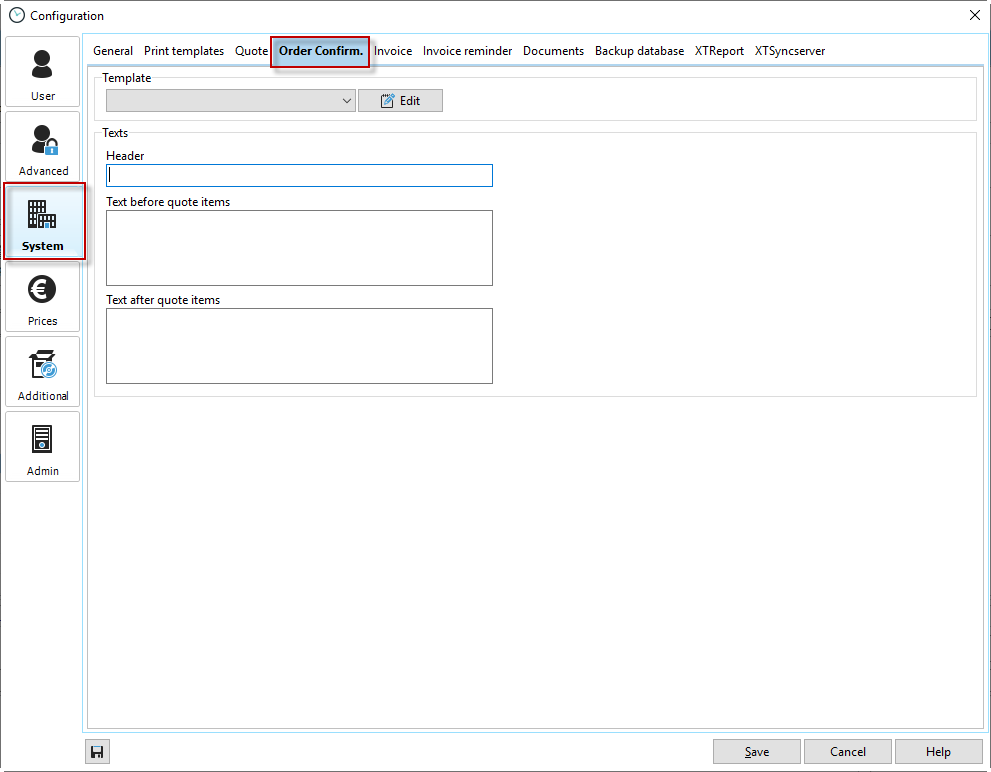Open the Print templates tab
Screen dimensions: 991x772
(x=184, y=51)
